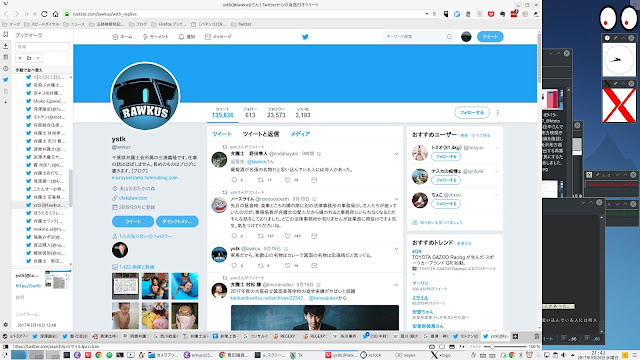Viewport: 640px width, 360px height.
Task: Open the マーリン trend link
Action: pos(420,283)
